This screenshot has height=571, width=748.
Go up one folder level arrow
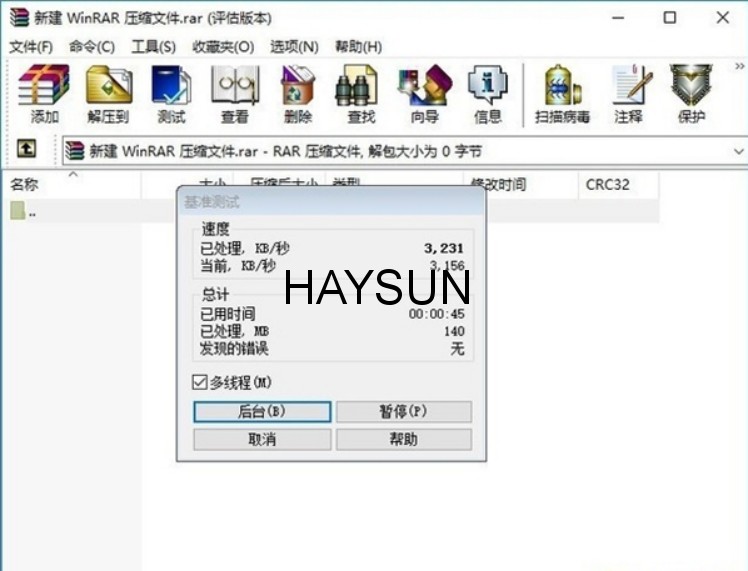pyautogui.click(x=26, y=149)
